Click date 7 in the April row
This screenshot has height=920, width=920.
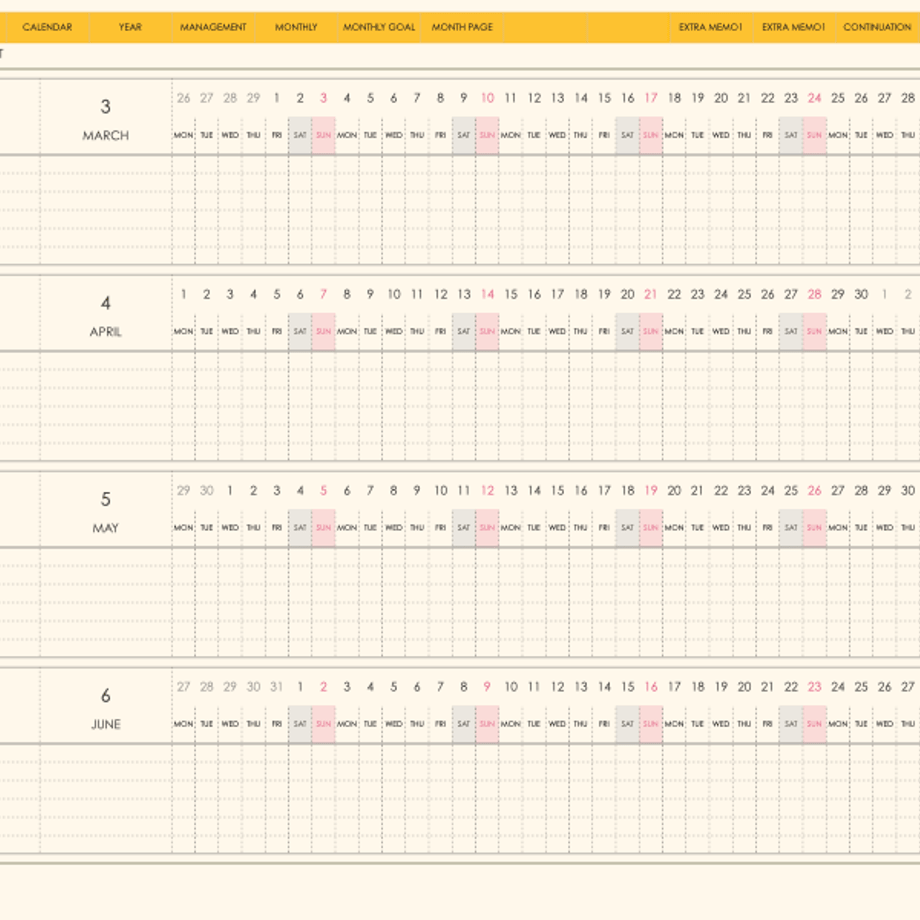[323, 295]
